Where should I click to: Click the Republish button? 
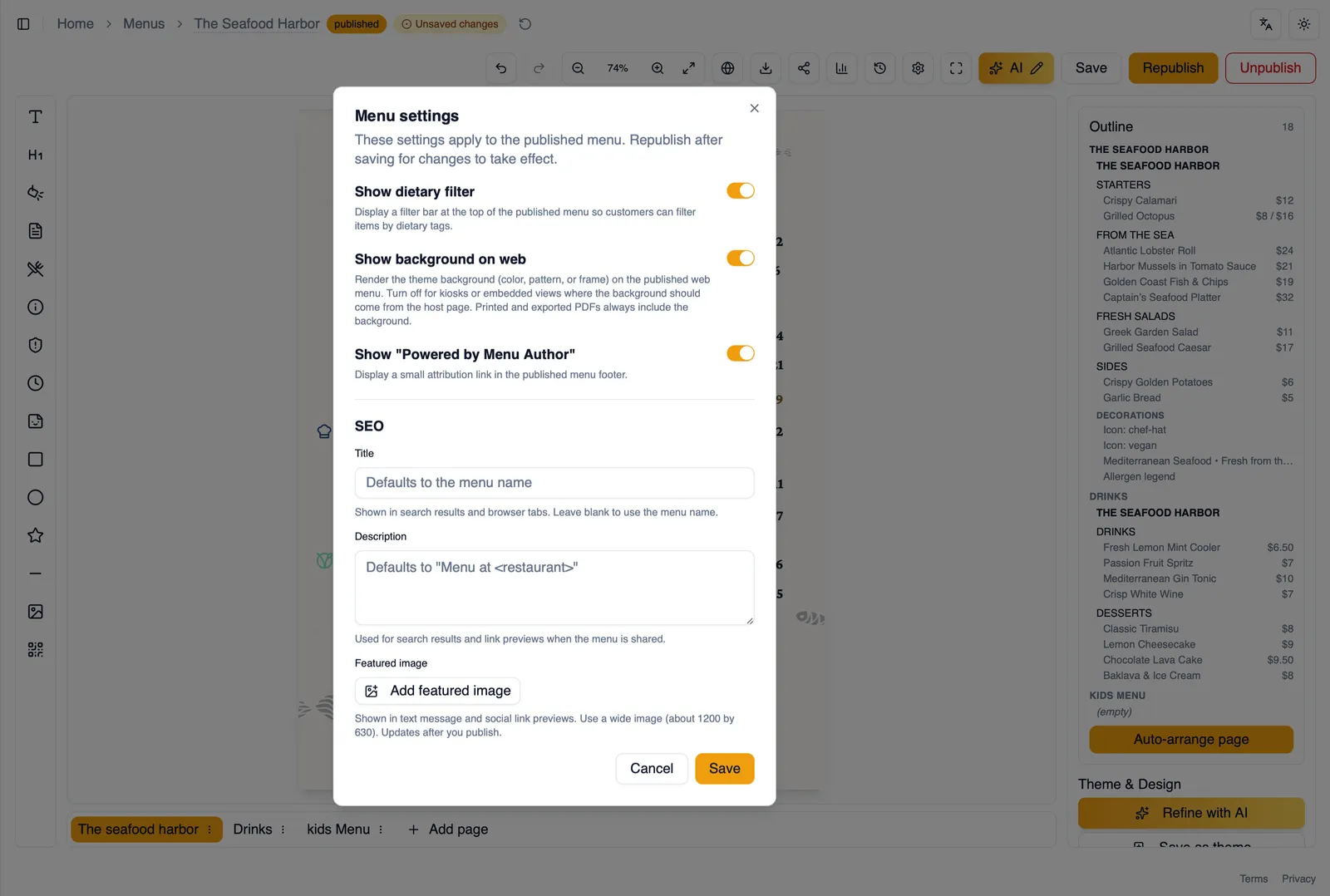coord(1173,68)
